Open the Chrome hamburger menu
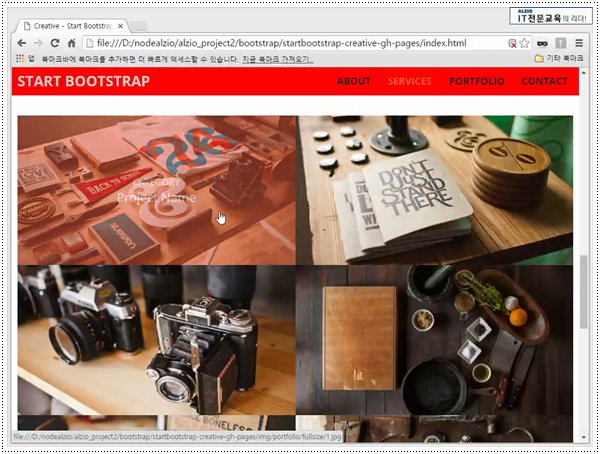The image size is (600, 454). coord(579,43)
